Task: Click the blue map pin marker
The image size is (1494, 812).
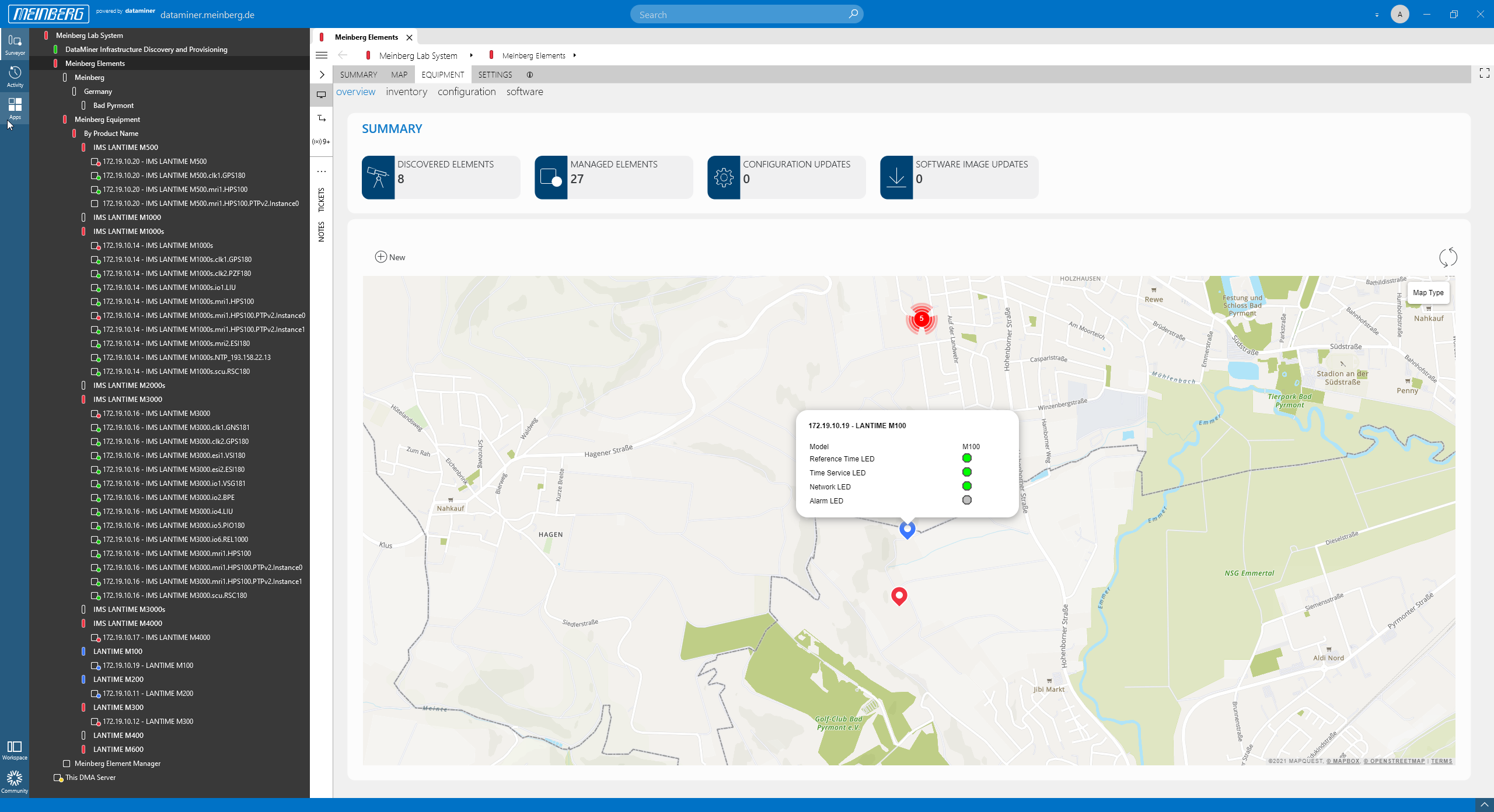Action: (907, 530)
